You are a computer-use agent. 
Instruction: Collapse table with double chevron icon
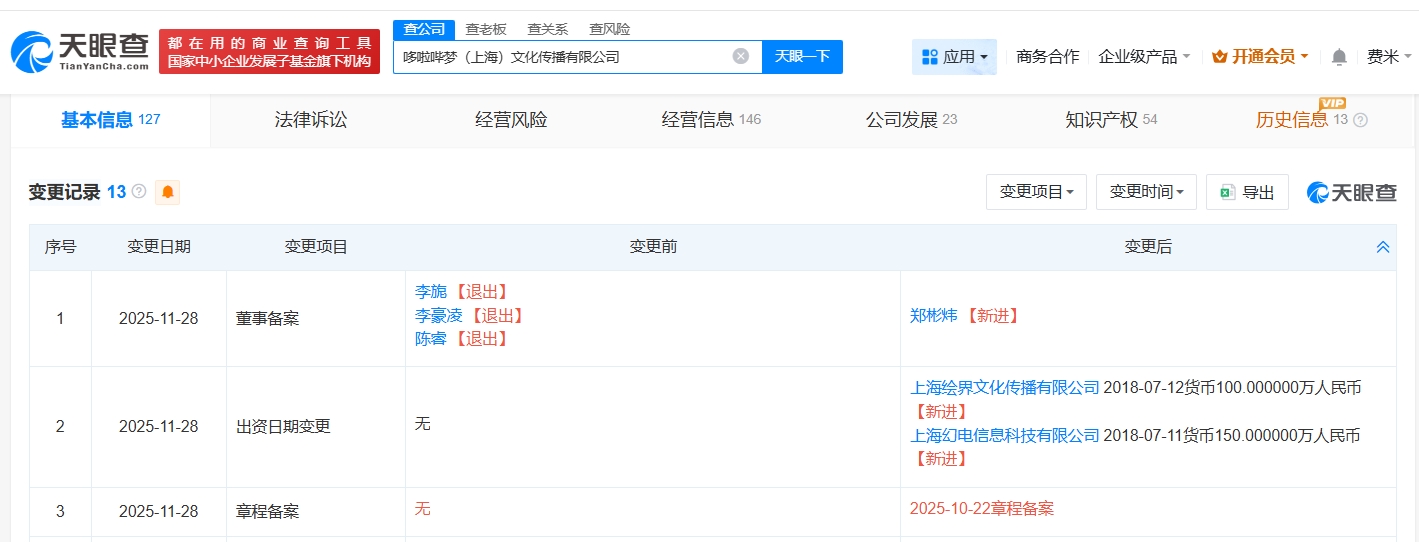click(x=1383, y=247)
